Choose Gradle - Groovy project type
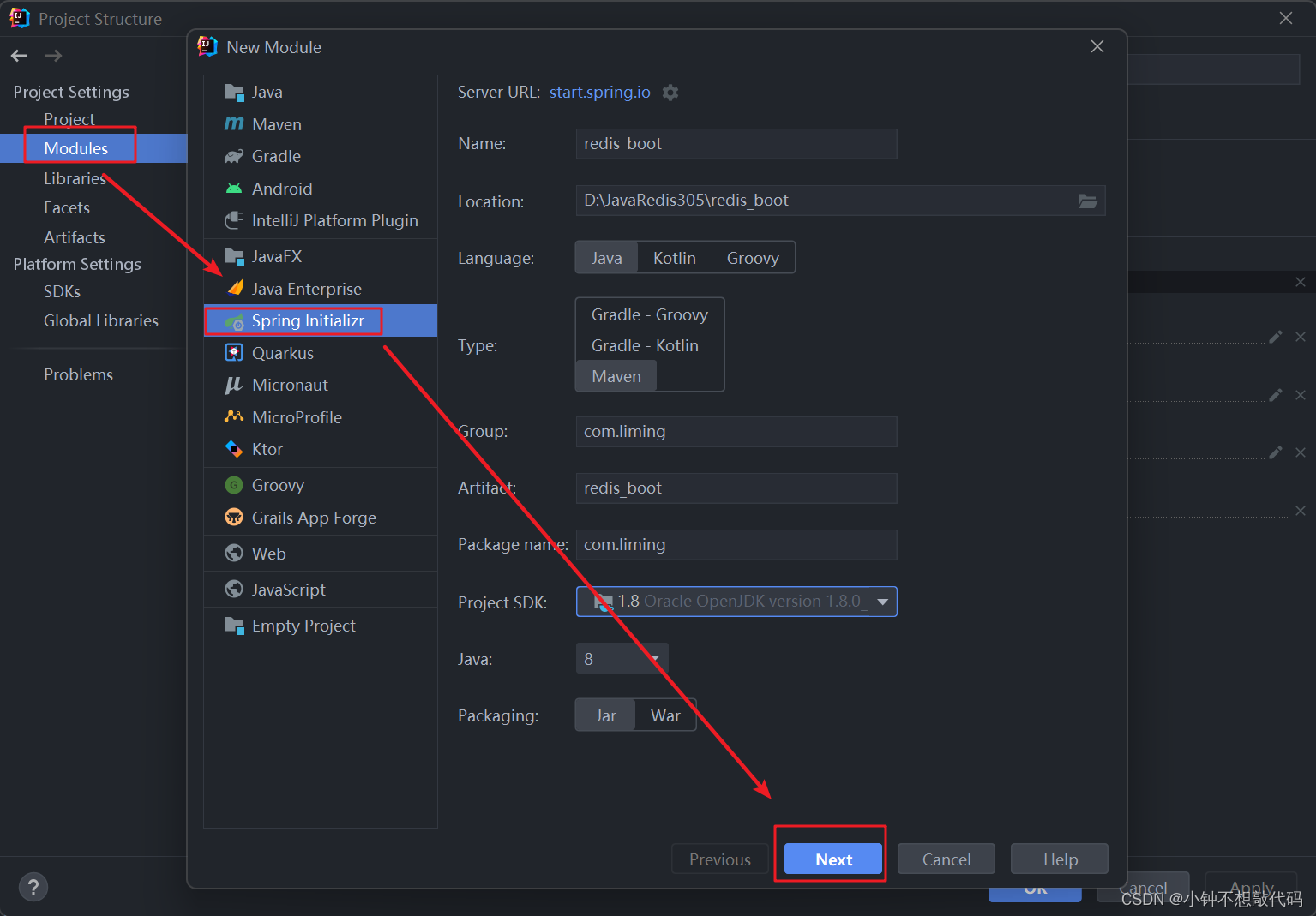 [x=650, y=315]
